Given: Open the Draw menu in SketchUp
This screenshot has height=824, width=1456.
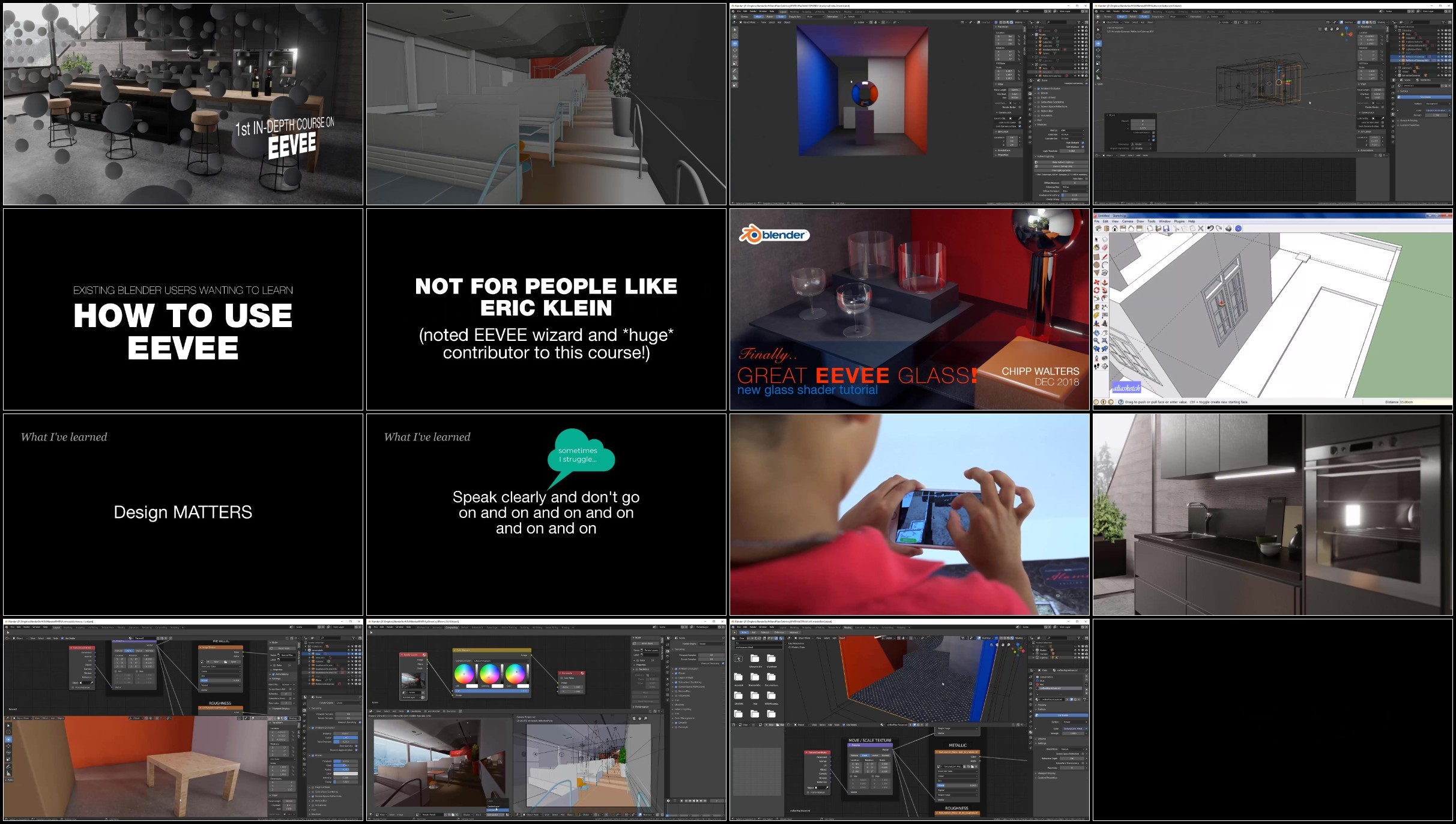Looking at the screenshot, I should pos(1140,221).
